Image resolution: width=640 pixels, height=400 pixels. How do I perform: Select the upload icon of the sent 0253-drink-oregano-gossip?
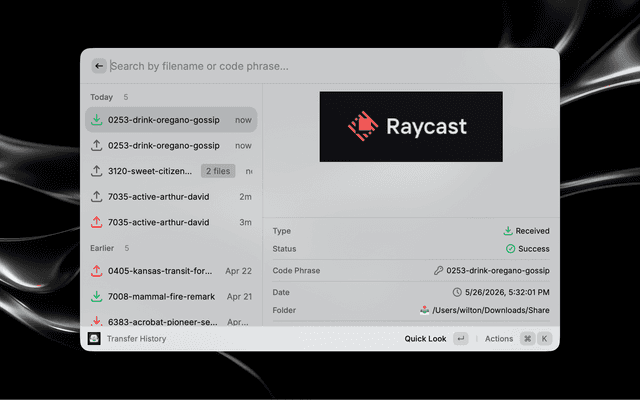[x=96, y=145]
